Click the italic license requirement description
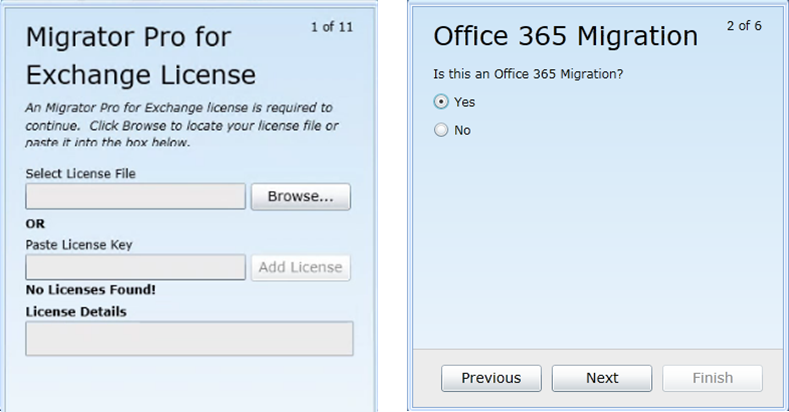 (180, 124)
